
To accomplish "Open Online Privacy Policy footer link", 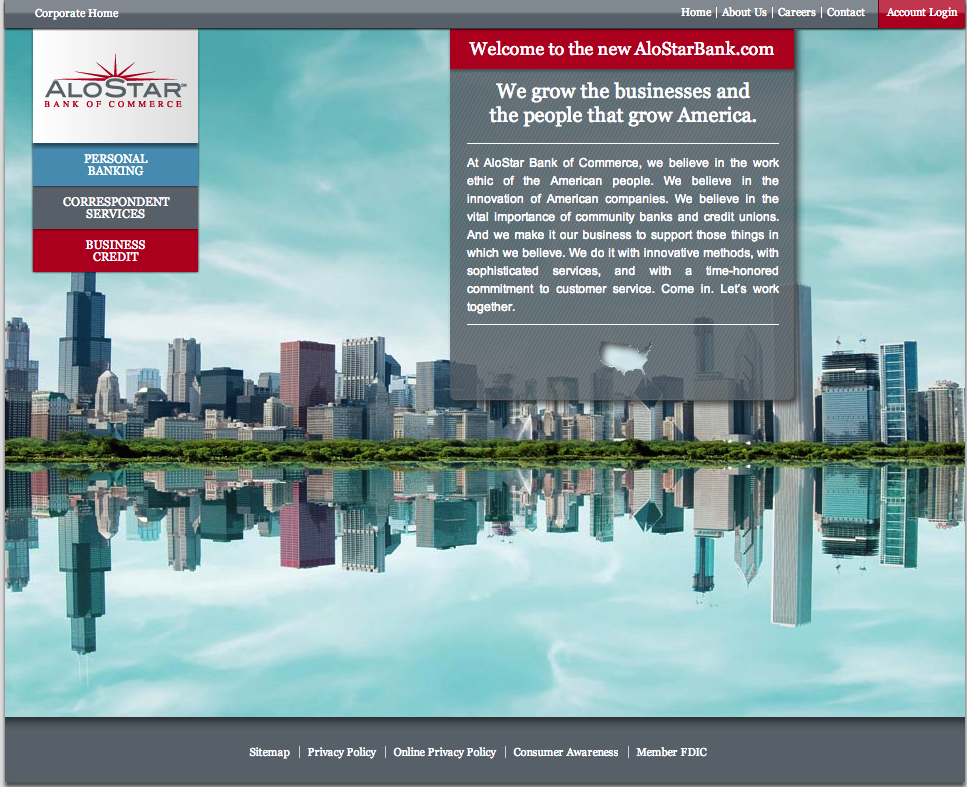I will coord(445,752).
